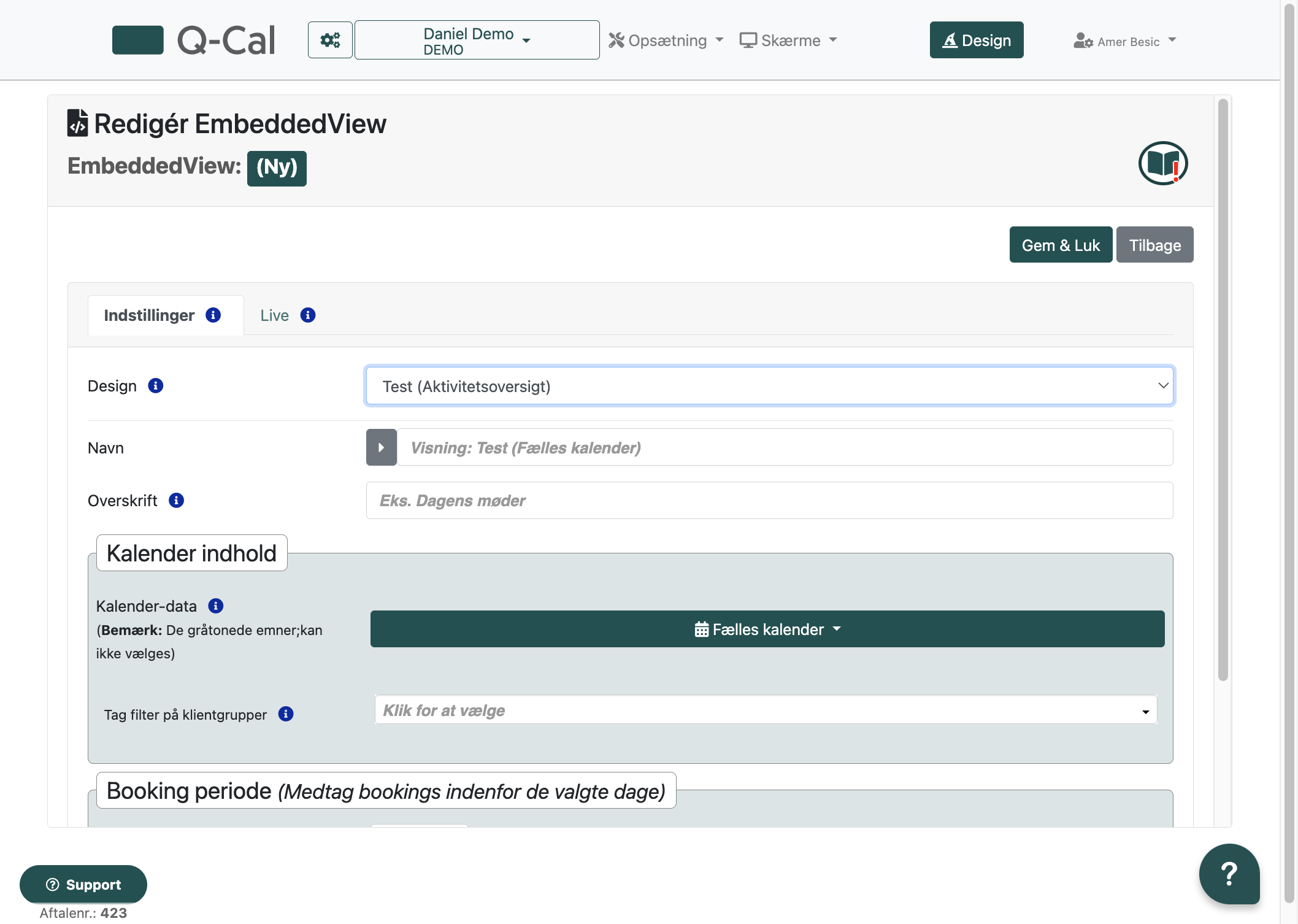Open the help book icon

click(1163, 163)
